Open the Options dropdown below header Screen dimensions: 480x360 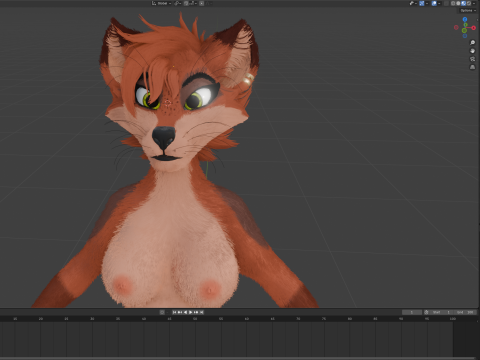[x=468, y=11]
